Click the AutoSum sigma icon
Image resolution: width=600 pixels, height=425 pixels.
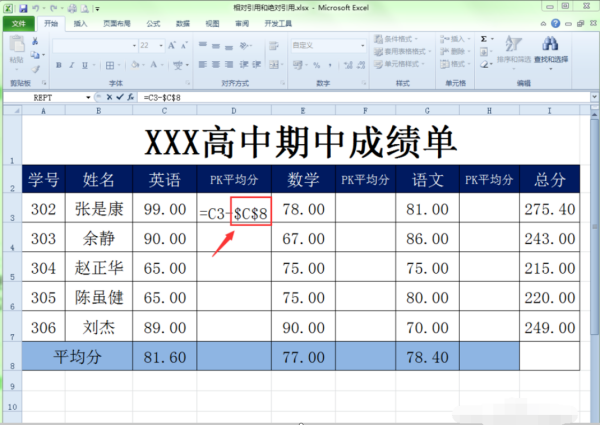[x=484, y=39]
